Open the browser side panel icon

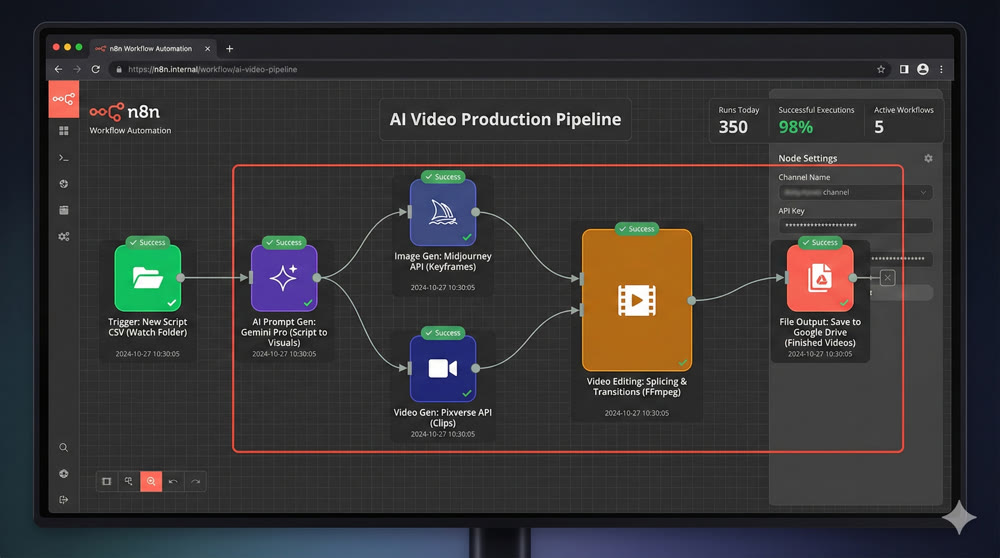[x=904, y=69]
